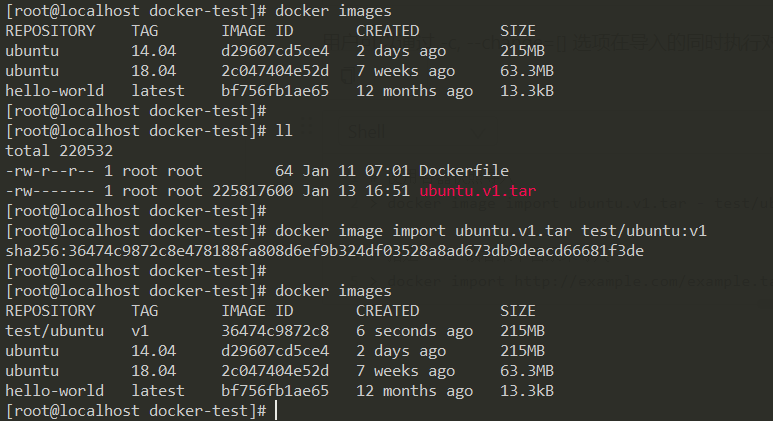Click the test/ubuntu repository name
This screenshot has width=773, height=421.
click(x=55, y=331)
